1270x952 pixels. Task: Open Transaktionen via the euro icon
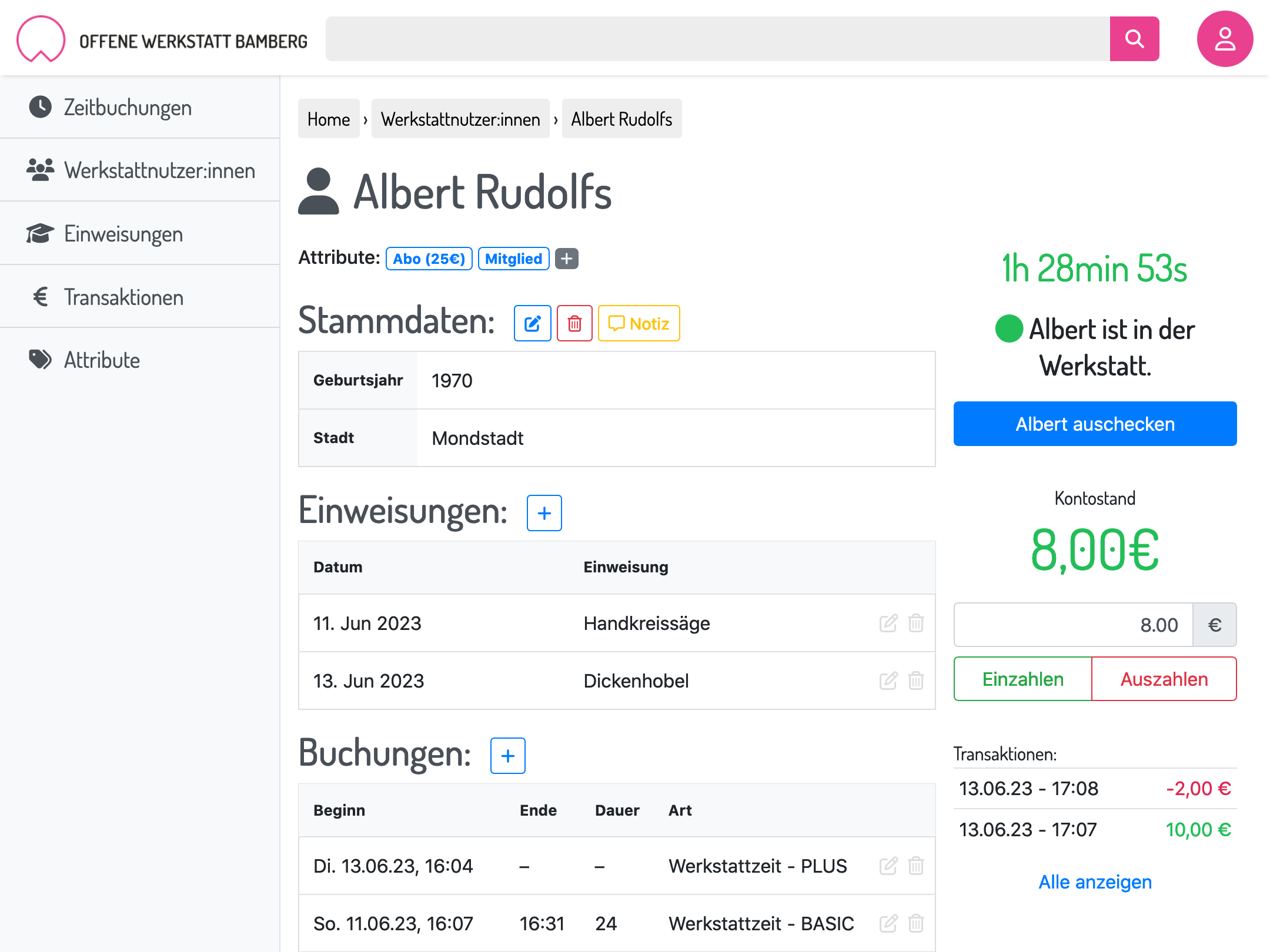40,297
